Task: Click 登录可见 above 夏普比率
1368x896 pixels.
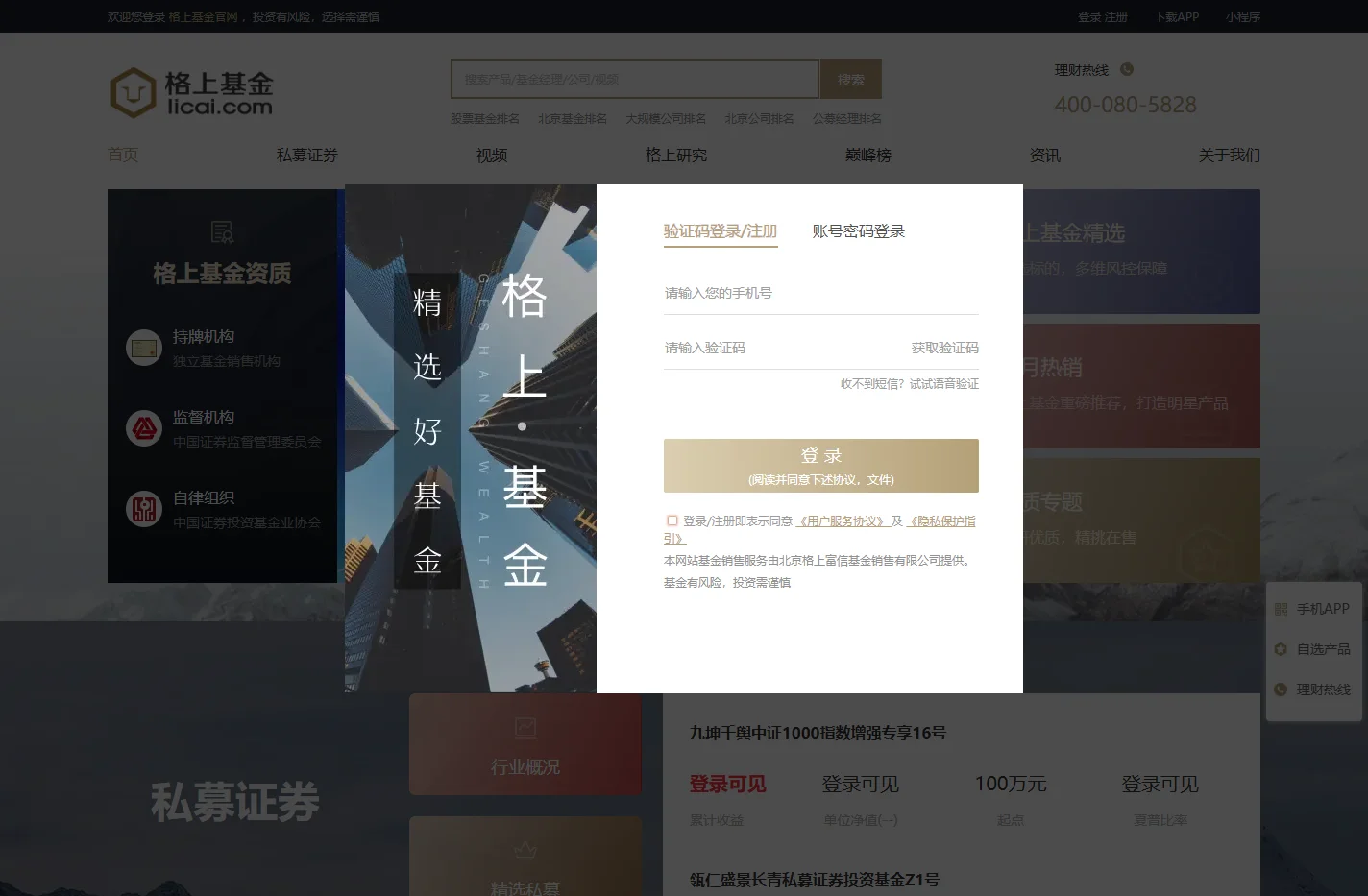Action: pos(1160,785)
